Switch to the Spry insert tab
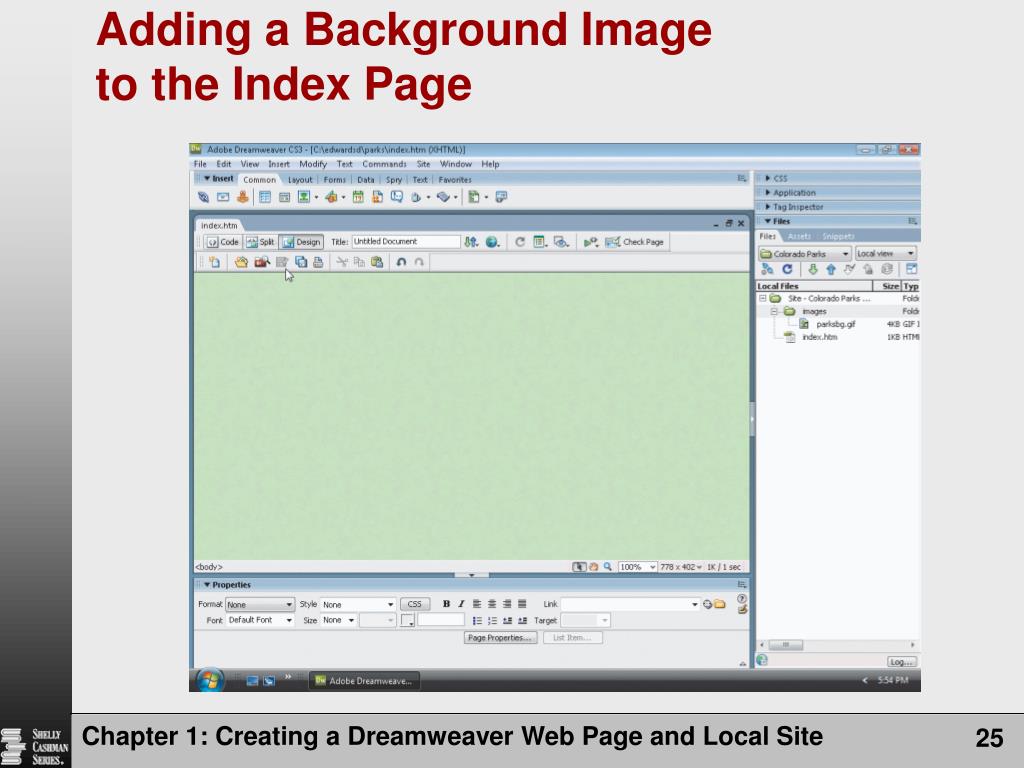 (x=393, y=180)
